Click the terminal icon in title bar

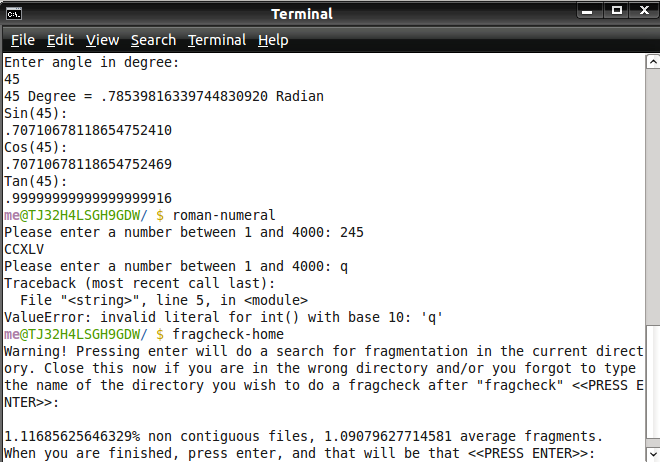(14, 14)
